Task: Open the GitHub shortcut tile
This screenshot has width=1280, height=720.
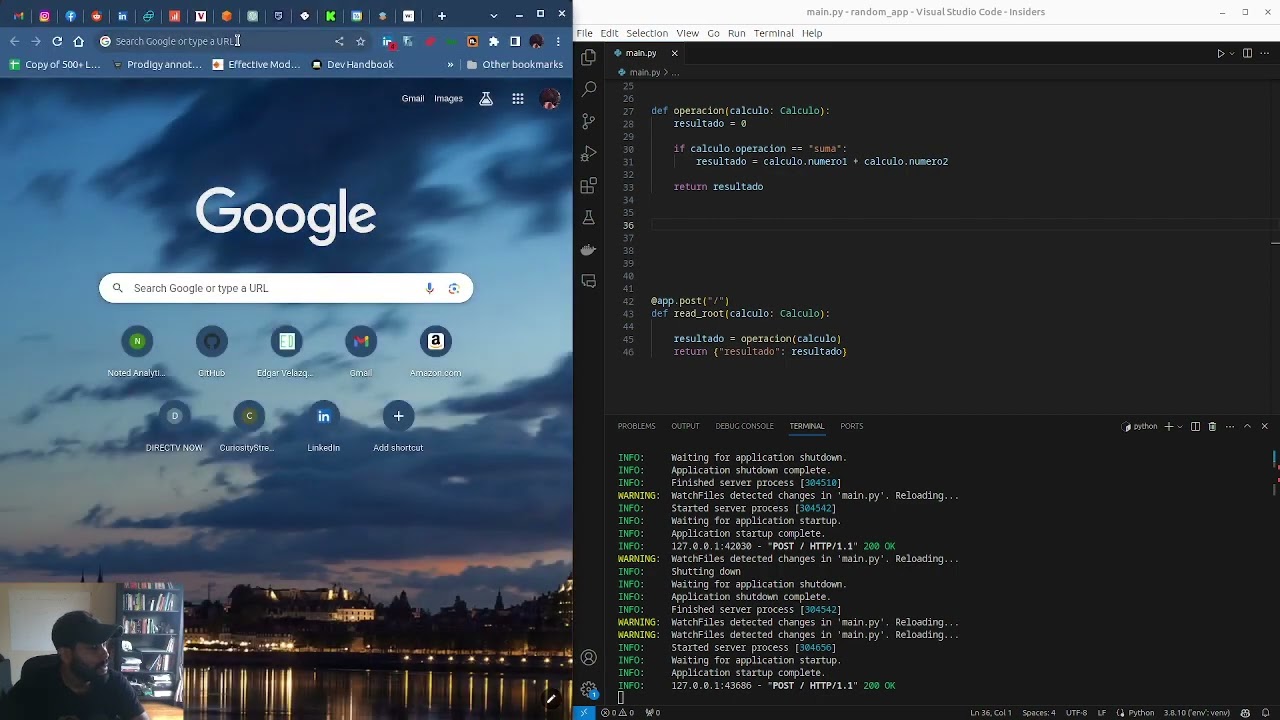Action: coord(211,351)
